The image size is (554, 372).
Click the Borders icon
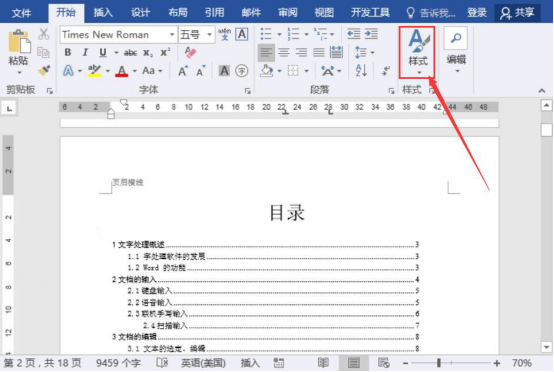tap(293, 71)
